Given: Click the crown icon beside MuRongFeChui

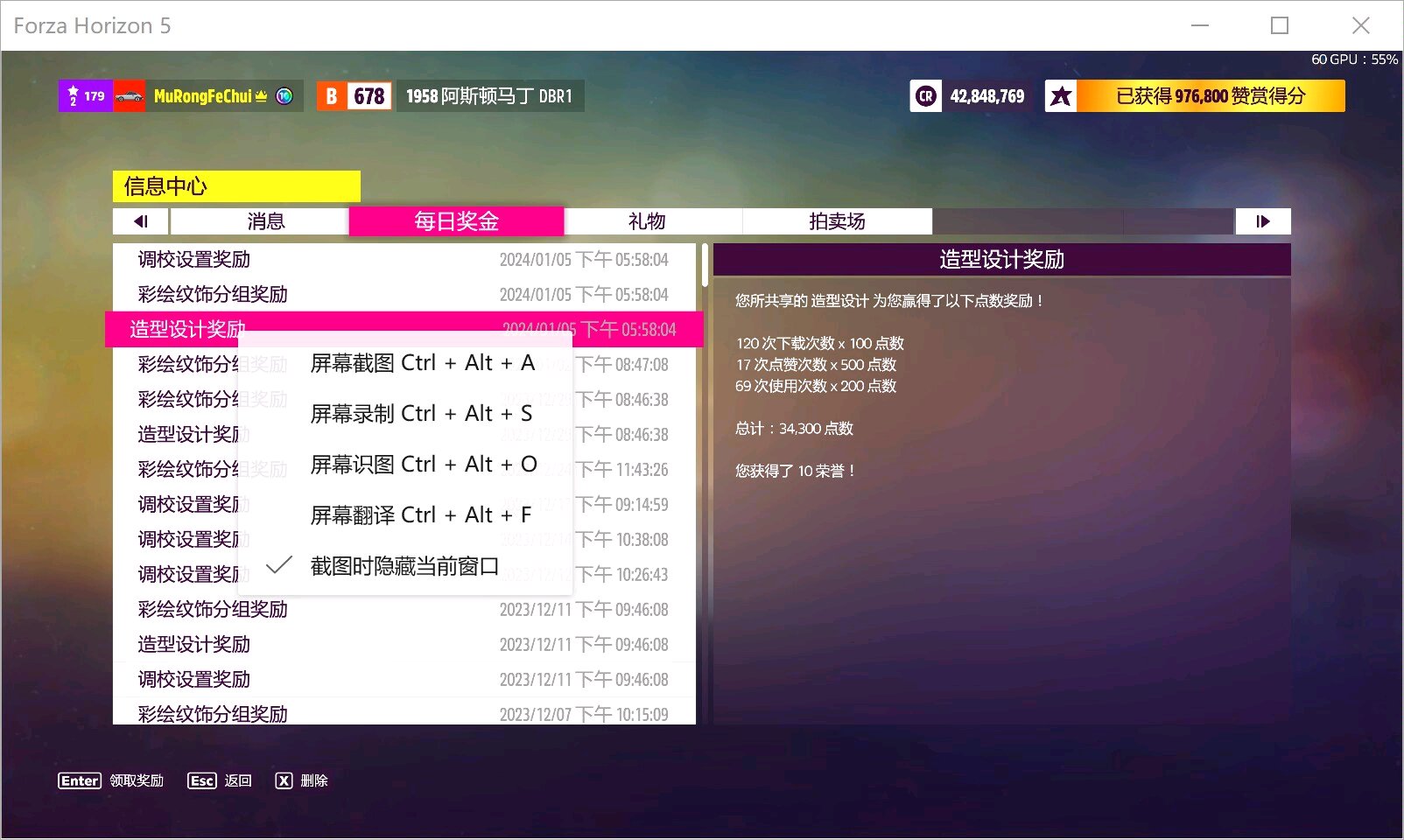Looking at the screenshot, I should pos(261,96).
